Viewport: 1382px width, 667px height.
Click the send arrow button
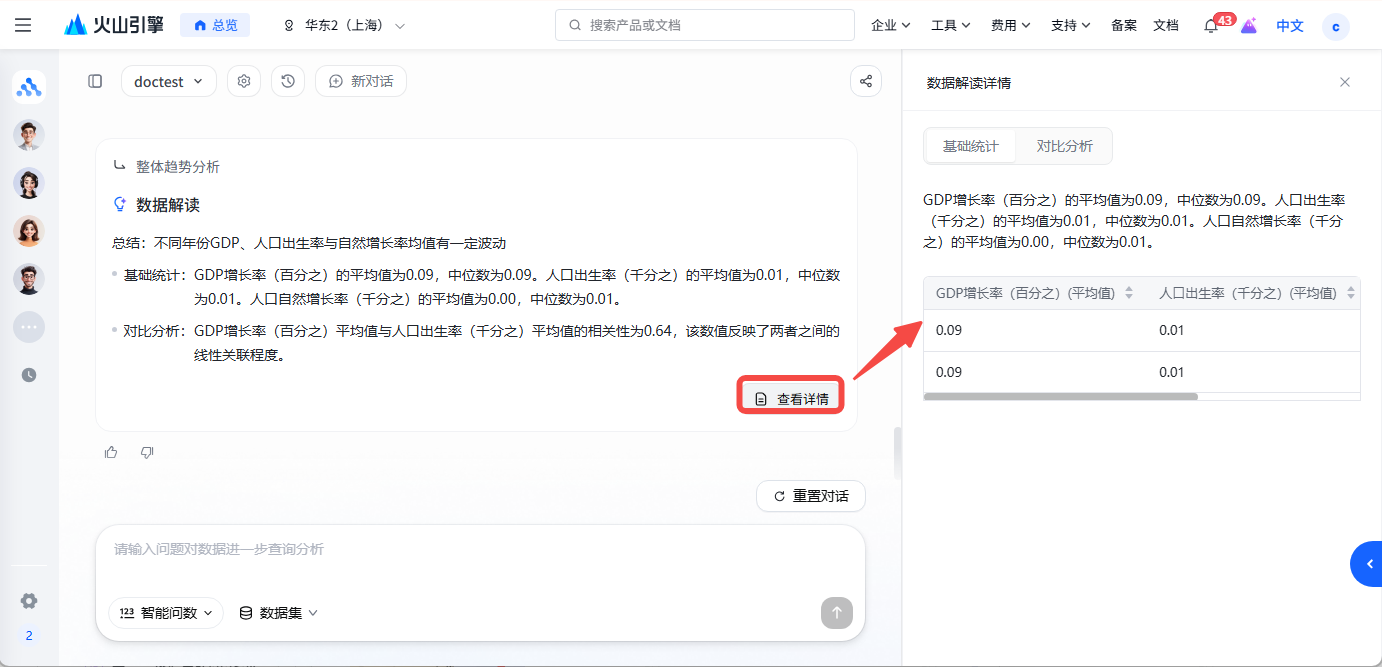(x=837, y=613)
